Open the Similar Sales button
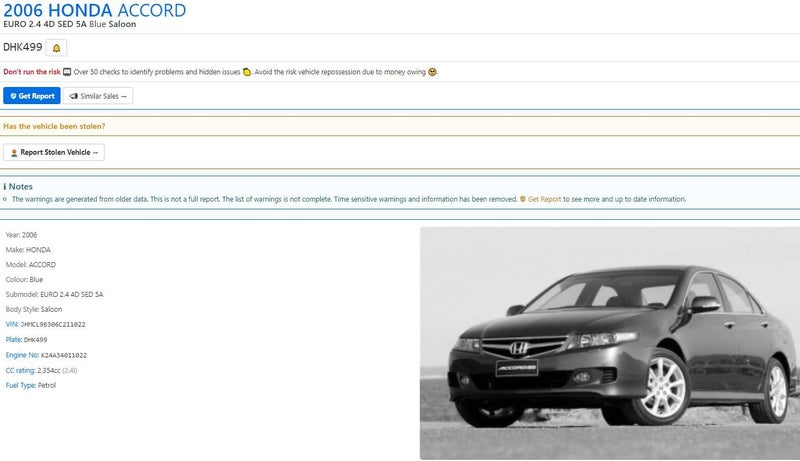This screenshot has height=461, width=800. pos(98,96)
